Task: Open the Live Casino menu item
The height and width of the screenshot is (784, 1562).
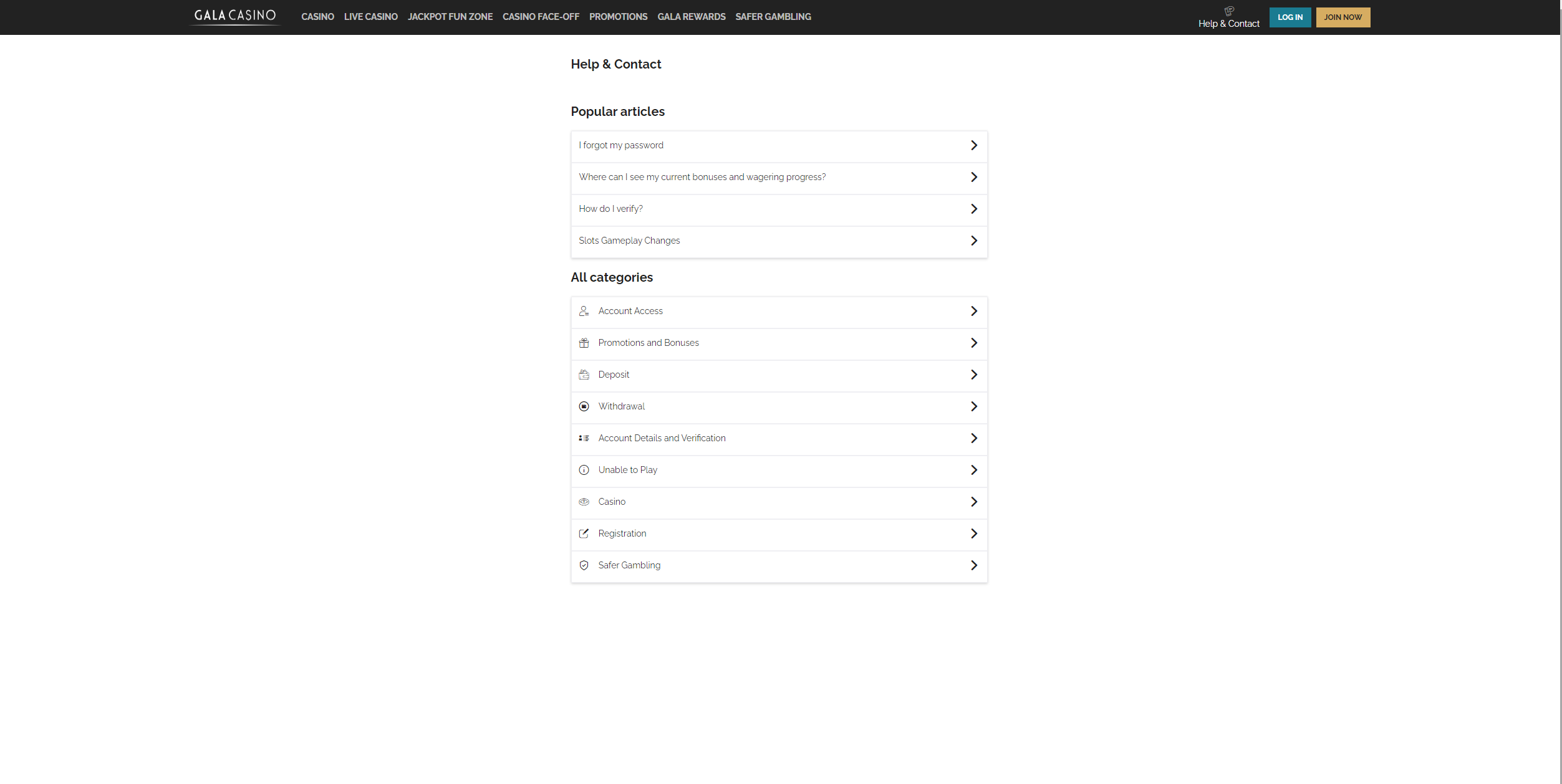Action: [370, 17]
